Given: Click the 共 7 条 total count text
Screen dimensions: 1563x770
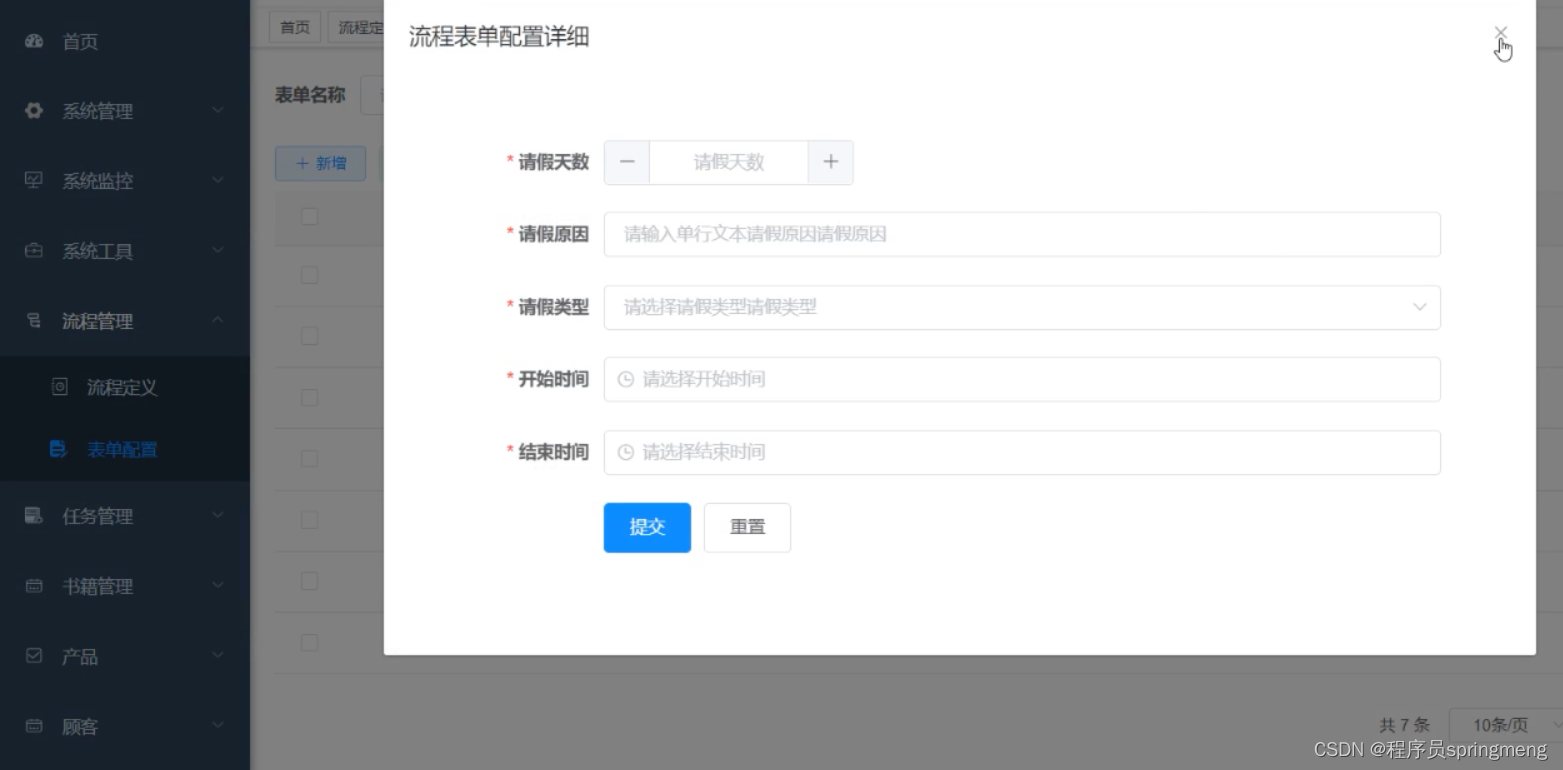Looking at the screenshot, I should point(1404,725).
